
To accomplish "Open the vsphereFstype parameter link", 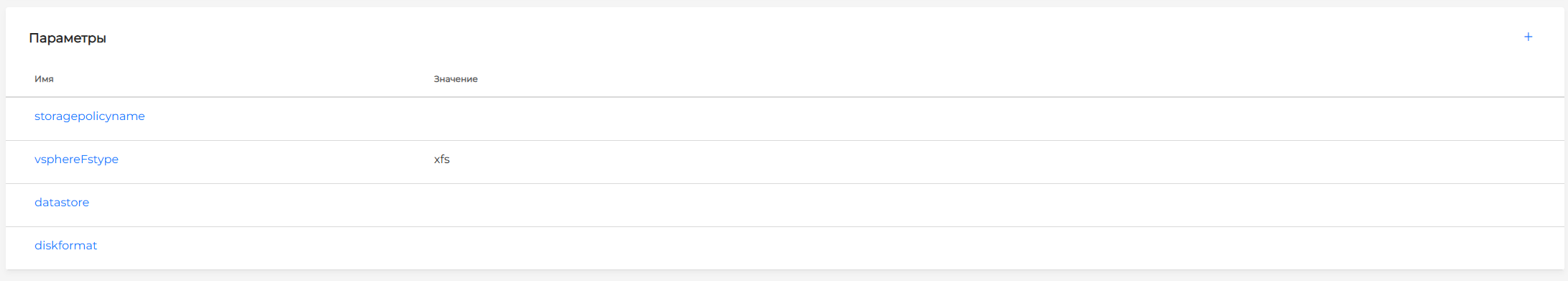I will click(76, 160).
